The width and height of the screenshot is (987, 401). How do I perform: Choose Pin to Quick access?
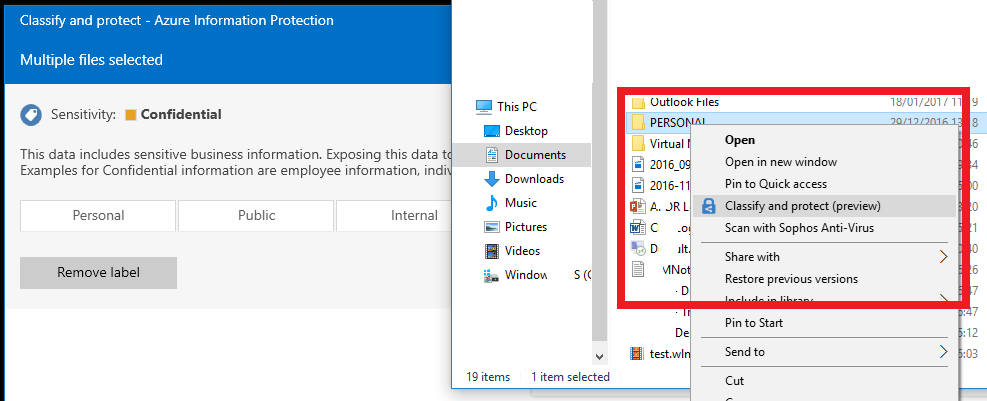(x=776, y=184)
